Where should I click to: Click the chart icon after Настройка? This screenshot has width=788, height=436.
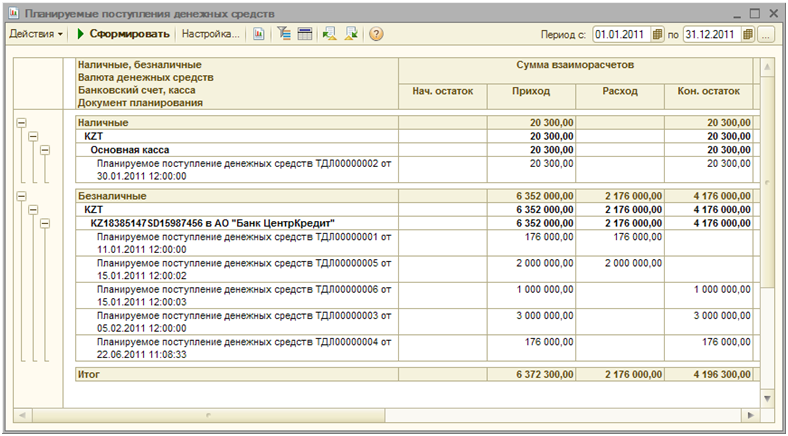[259, 34]
